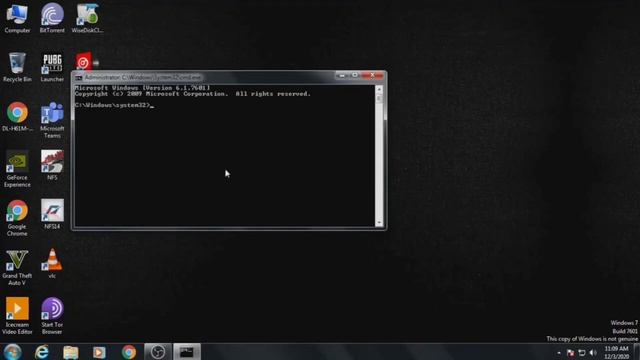
Task: Select the WiseDiskCleaner desktop shortcut
Action: pyautogui.click(x=87, y=18)
